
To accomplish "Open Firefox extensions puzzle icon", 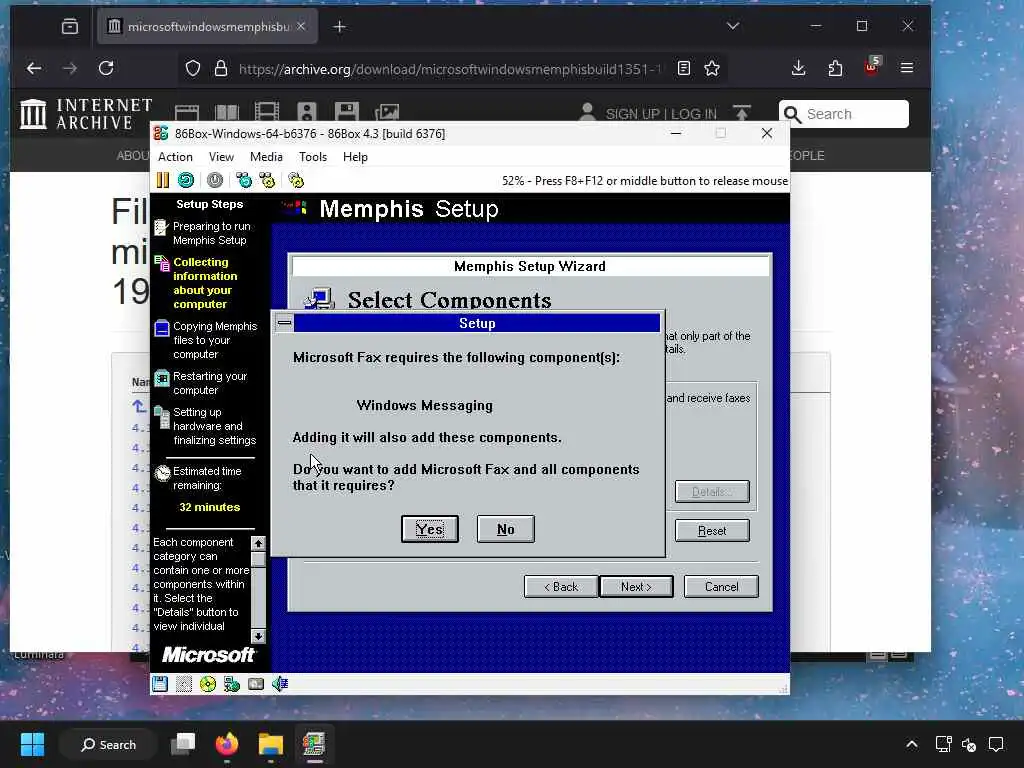I will [x=835, y=68].
